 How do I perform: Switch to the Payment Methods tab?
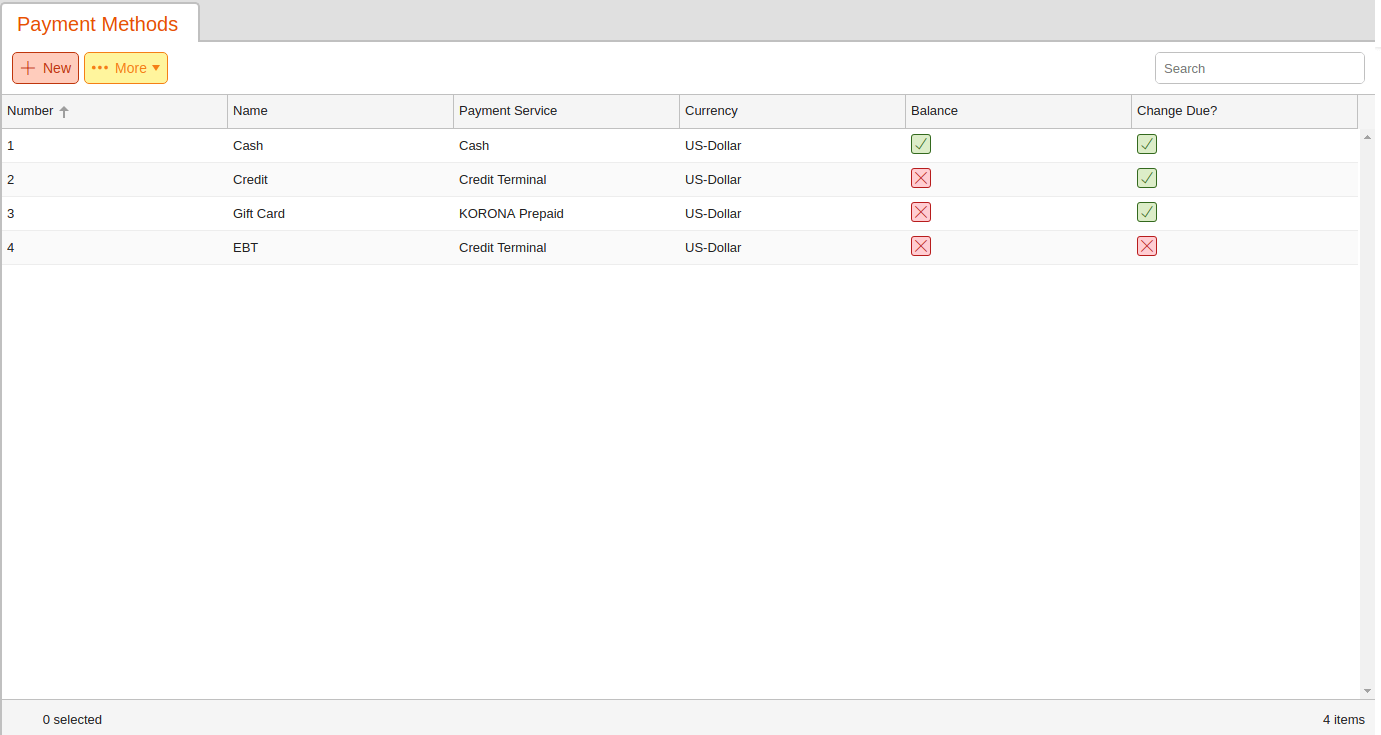coord(98,24)
